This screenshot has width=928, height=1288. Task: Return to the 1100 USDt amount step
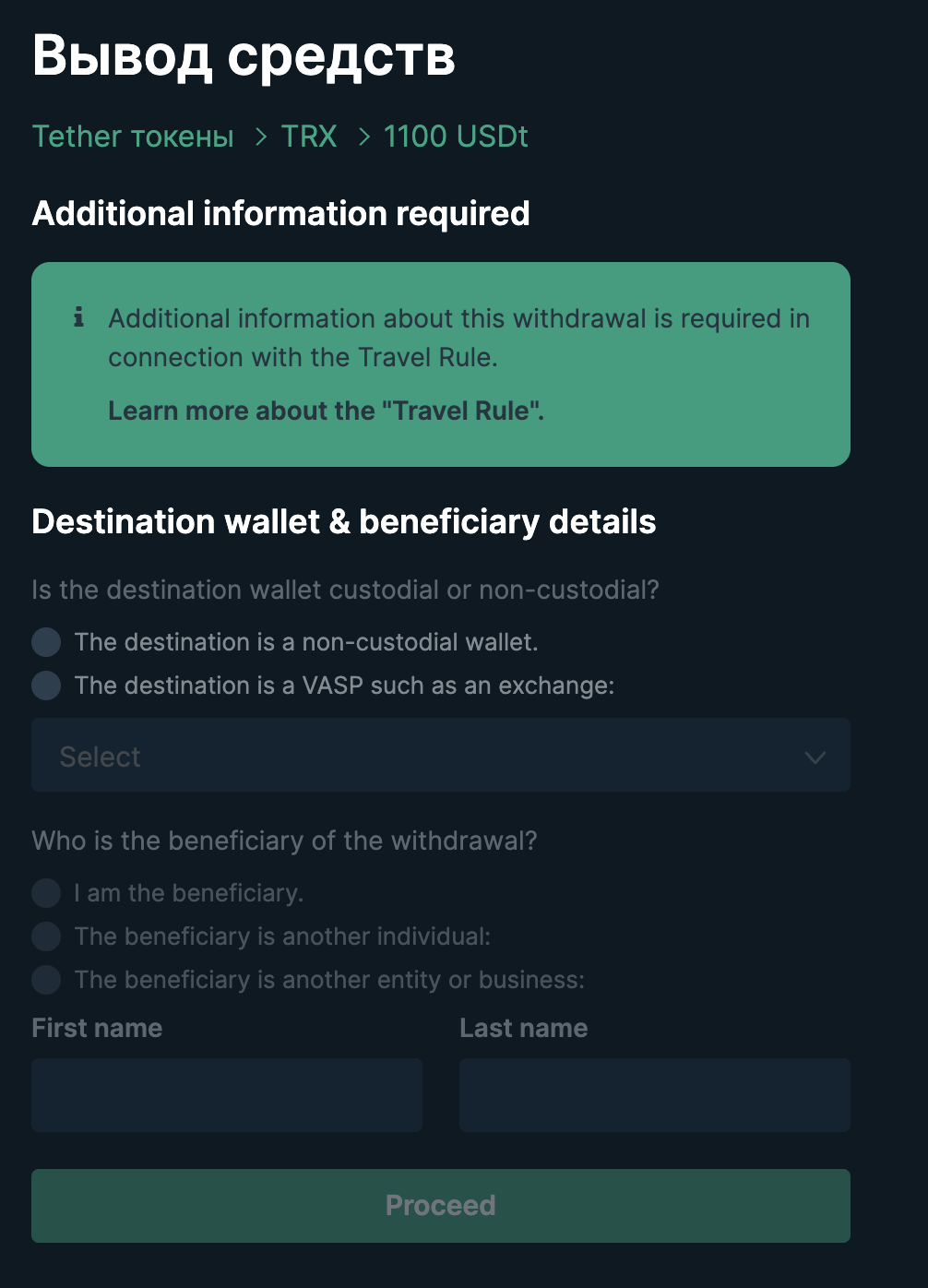[x=456, y=137]
